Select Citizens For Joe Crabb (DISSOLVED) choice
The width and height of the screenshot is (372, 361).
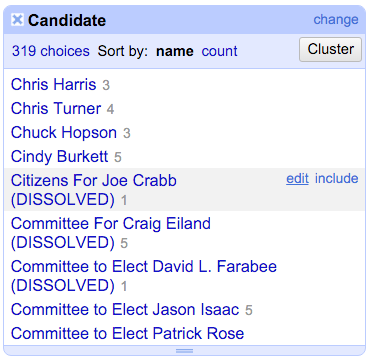coord(94,190)
